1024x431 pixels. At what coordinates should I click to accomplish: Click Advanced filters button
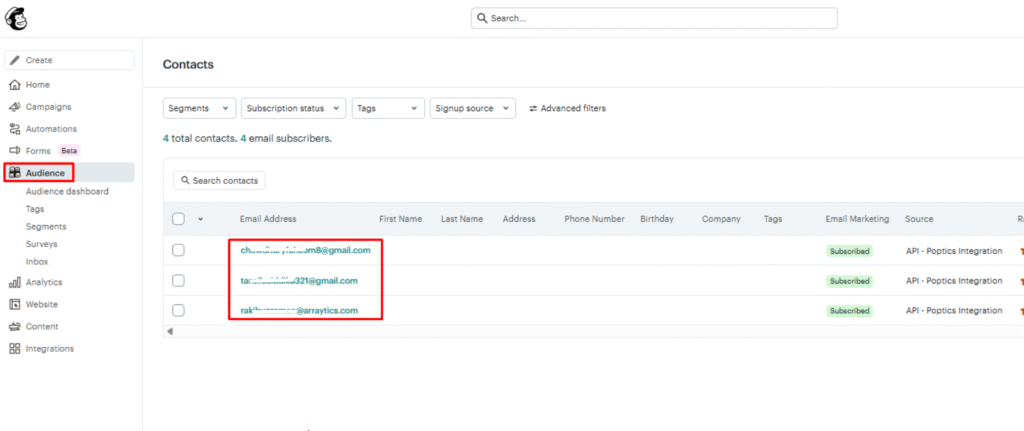pos(567,108)
